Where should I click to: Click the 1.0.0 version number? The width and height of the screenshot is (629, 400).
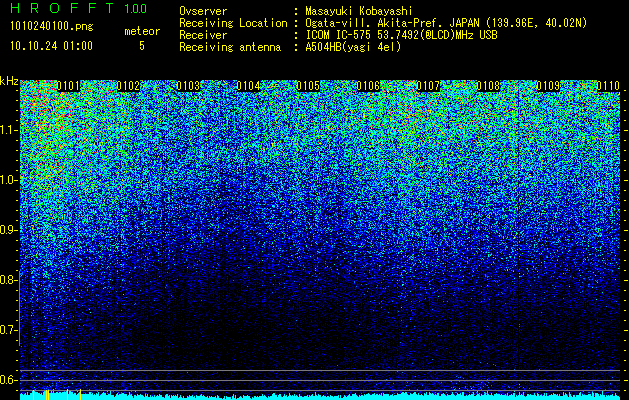pos(136,9)
